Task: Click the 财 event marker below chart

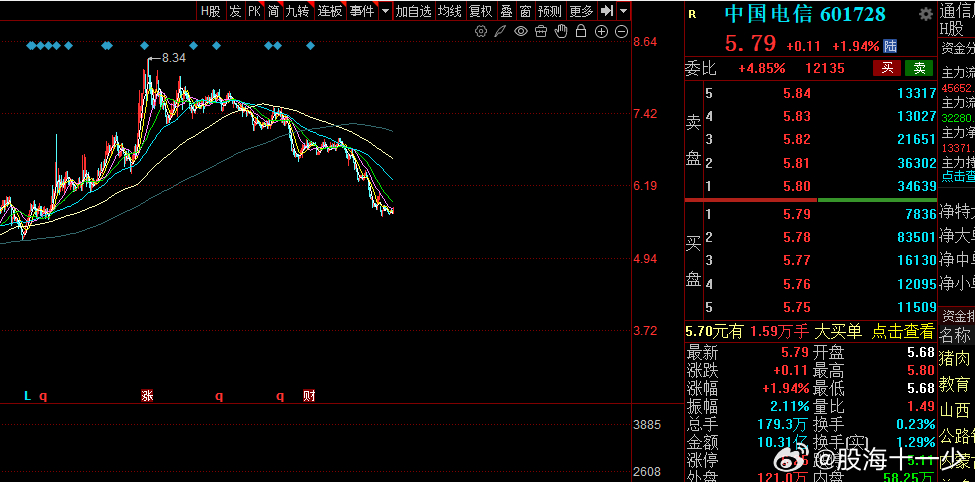Action: click(309, 396)
